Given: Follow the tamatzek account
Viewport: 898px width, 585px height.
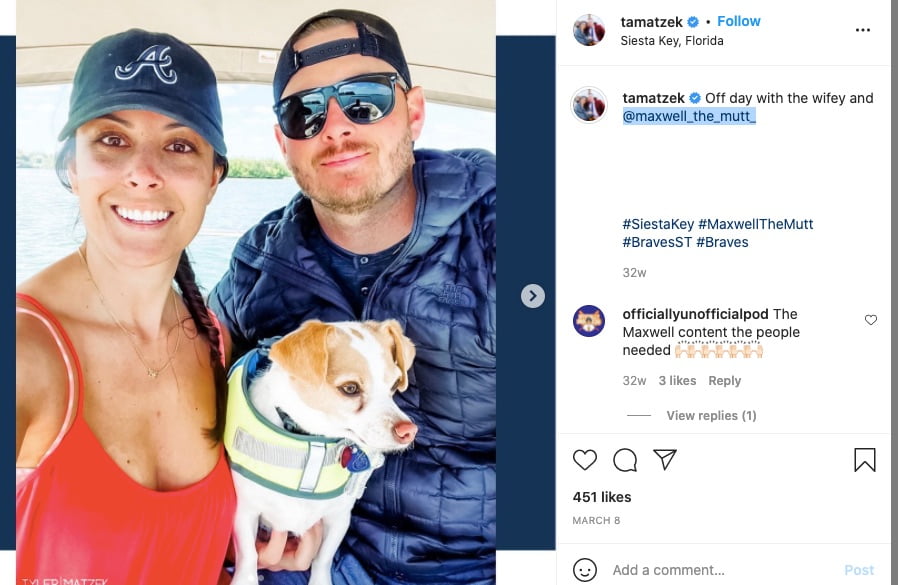Looking at the screenshot, I should pyautogui.click(x=739, y=21).
